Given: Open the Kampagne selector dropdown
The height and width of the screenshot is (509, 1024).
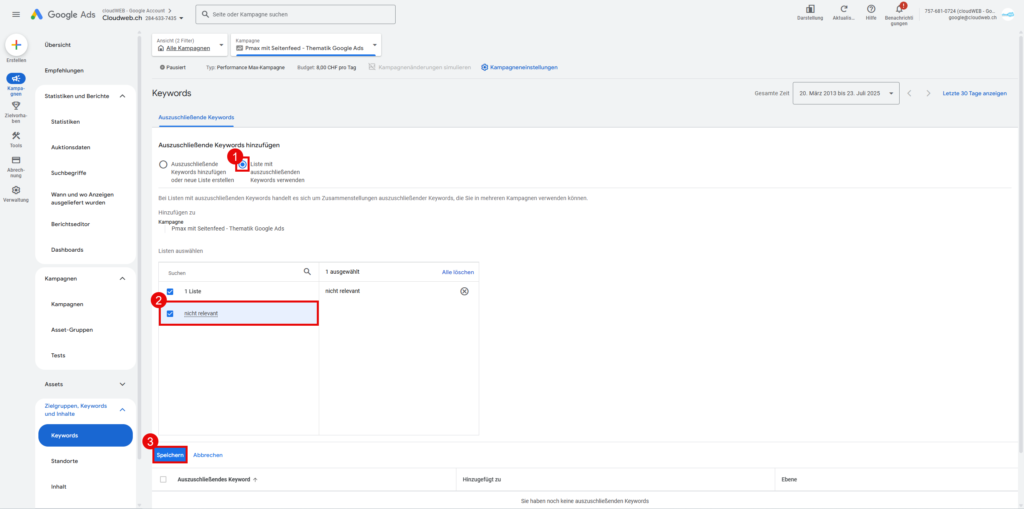Looking at the screenshot, I should (x=305, y=45).
